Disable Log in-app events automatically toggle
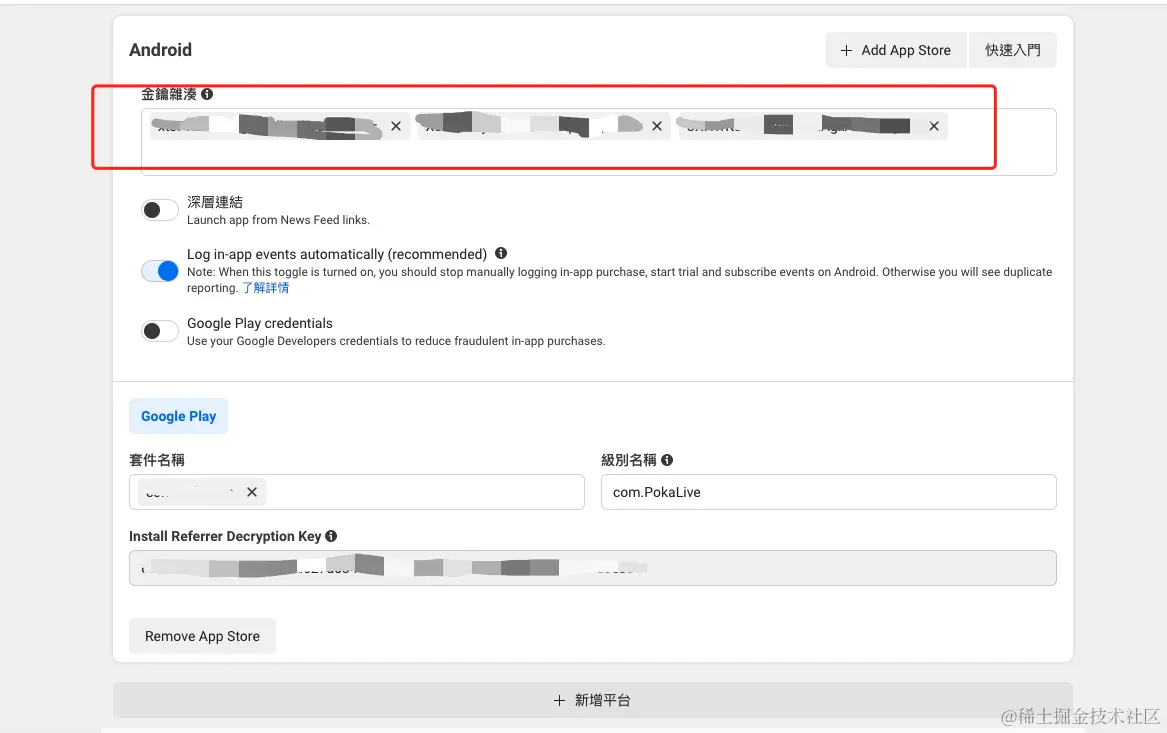This screenshot has width=1167, height=733. 160,271
